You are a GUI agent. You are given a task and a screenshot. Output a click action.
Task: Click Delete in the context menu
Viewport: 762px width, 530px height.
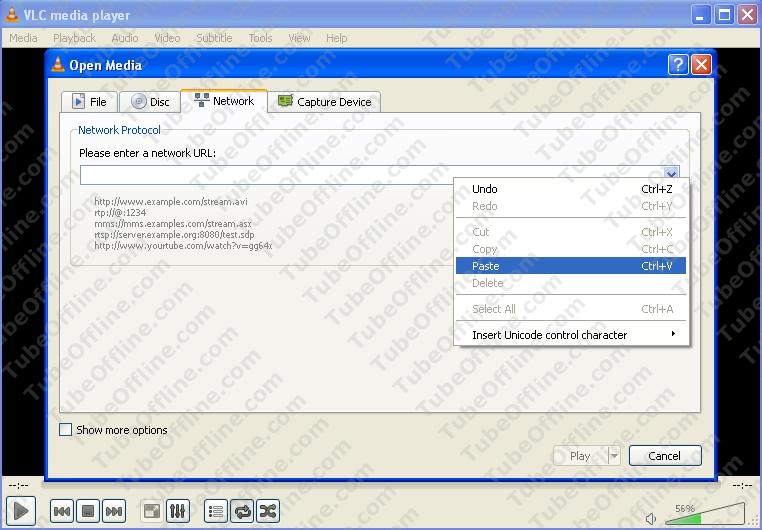pyautogui.click(x=571, y=283)
